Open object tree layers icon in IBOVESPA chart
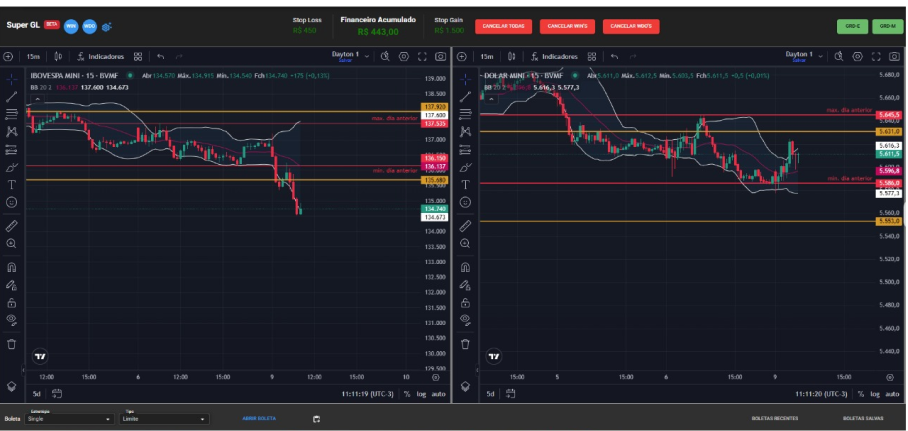The image size is (908, 431). (x=12, y=386)
